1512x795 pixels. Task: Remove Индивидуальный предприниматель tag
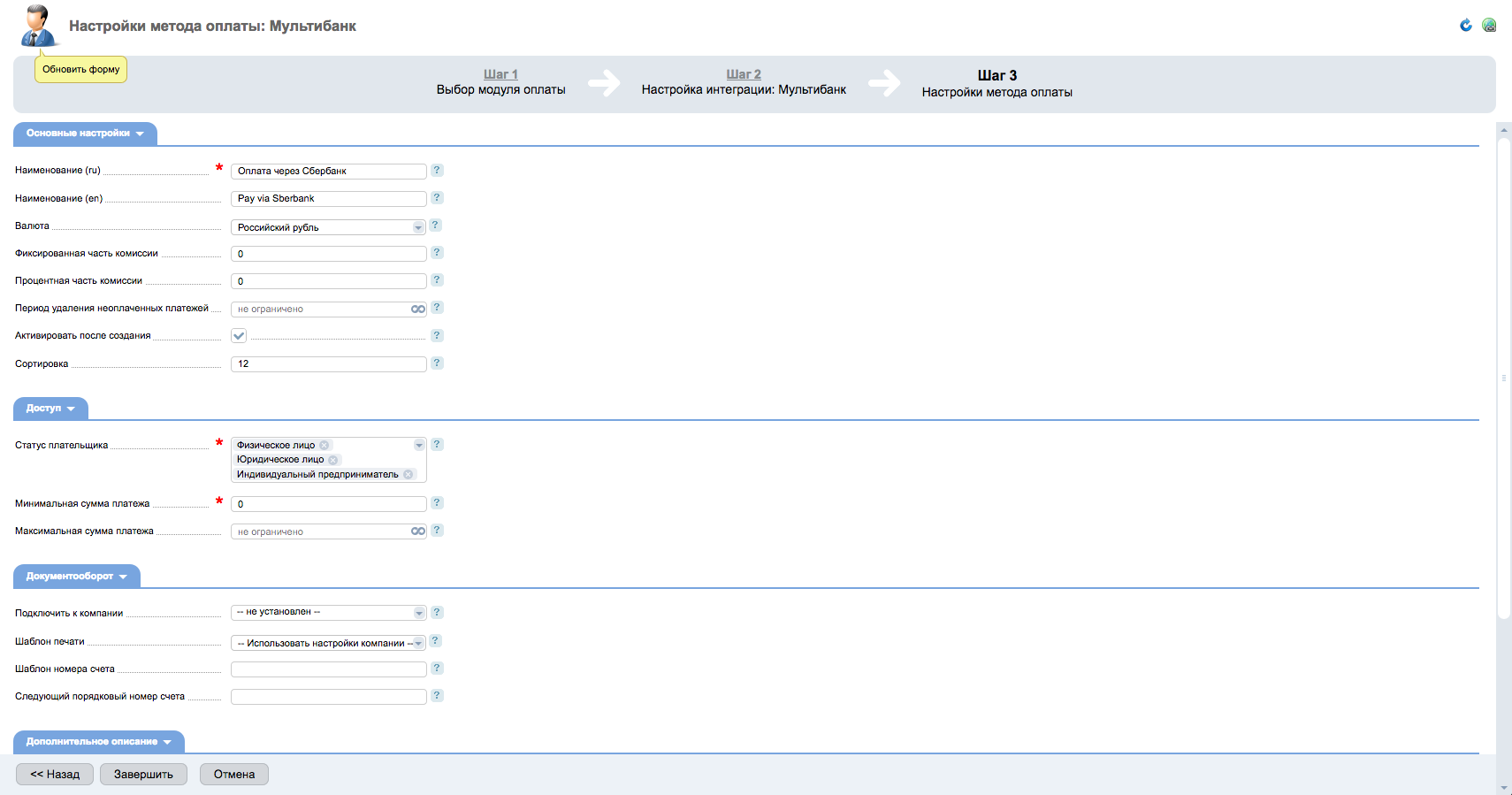coord(409,474)
